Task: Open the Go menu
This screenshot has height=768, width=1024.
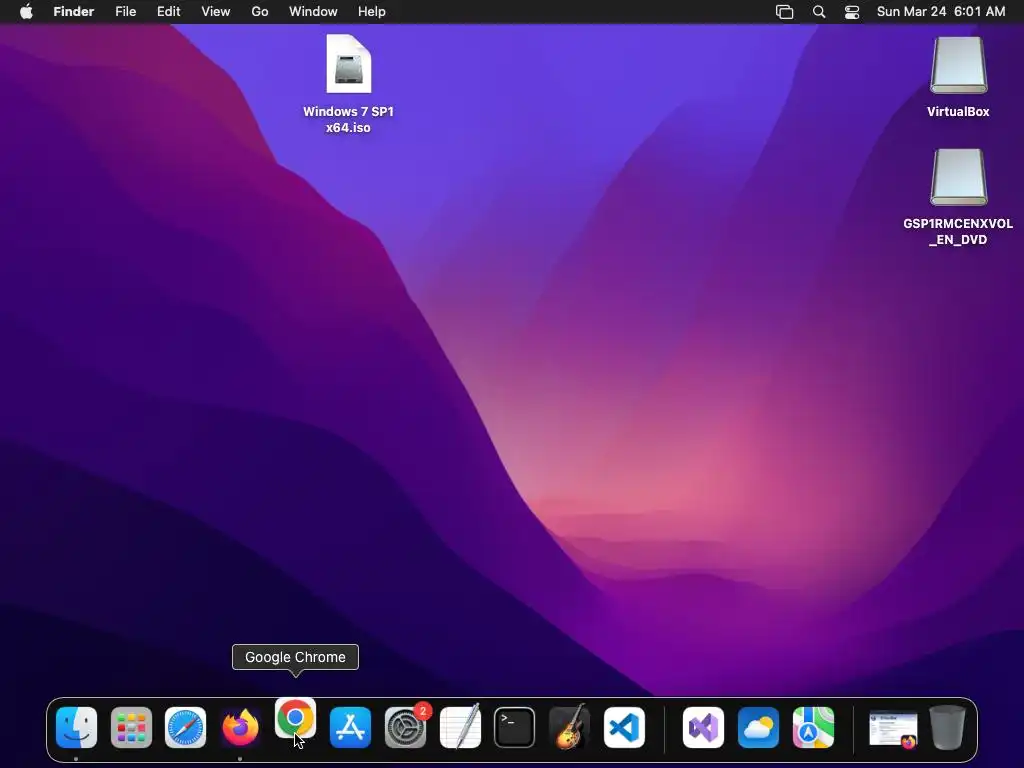Action: [x=260, y=12]
